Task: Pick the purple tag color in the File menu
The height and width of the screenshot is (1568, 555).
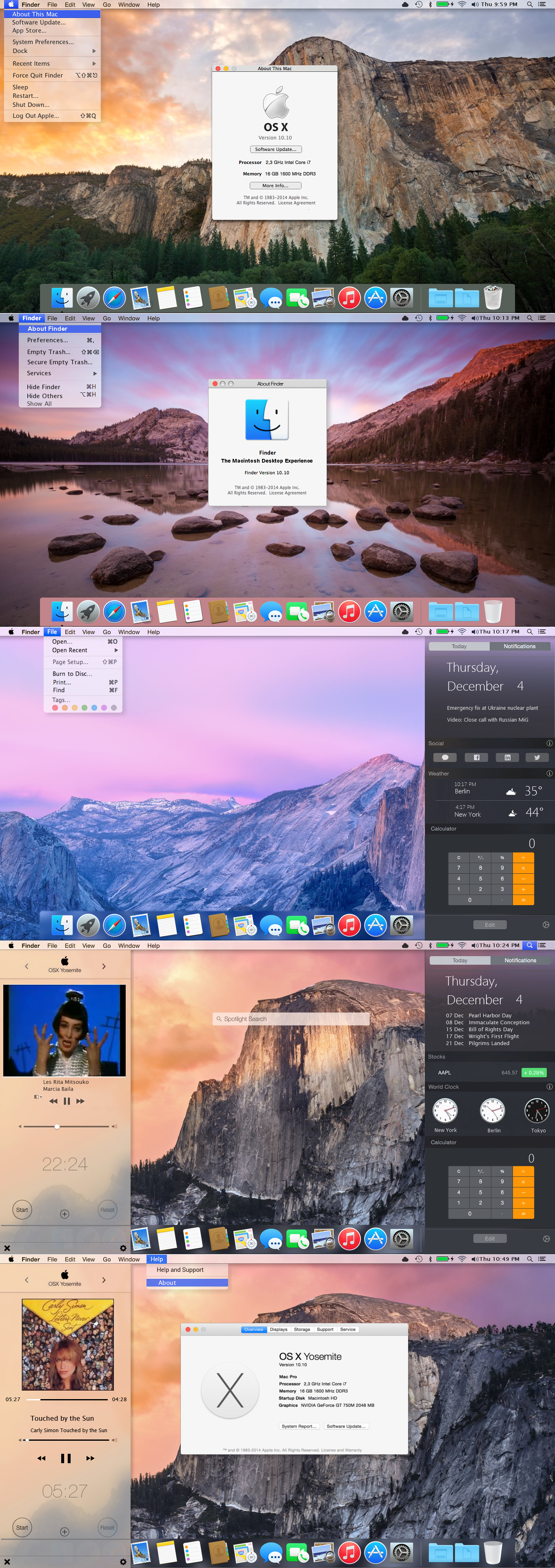Action: (104, 707)
